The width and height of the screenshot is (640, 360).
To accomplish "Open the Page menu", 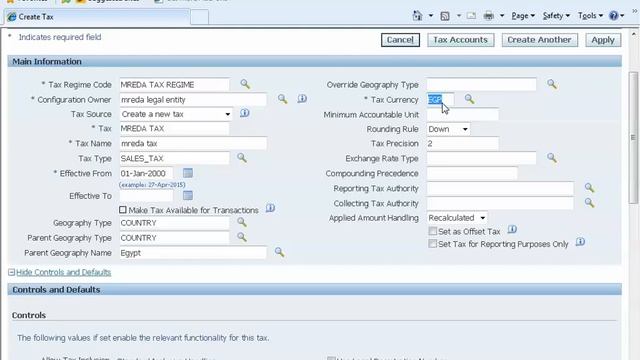I will pos(523,16).
